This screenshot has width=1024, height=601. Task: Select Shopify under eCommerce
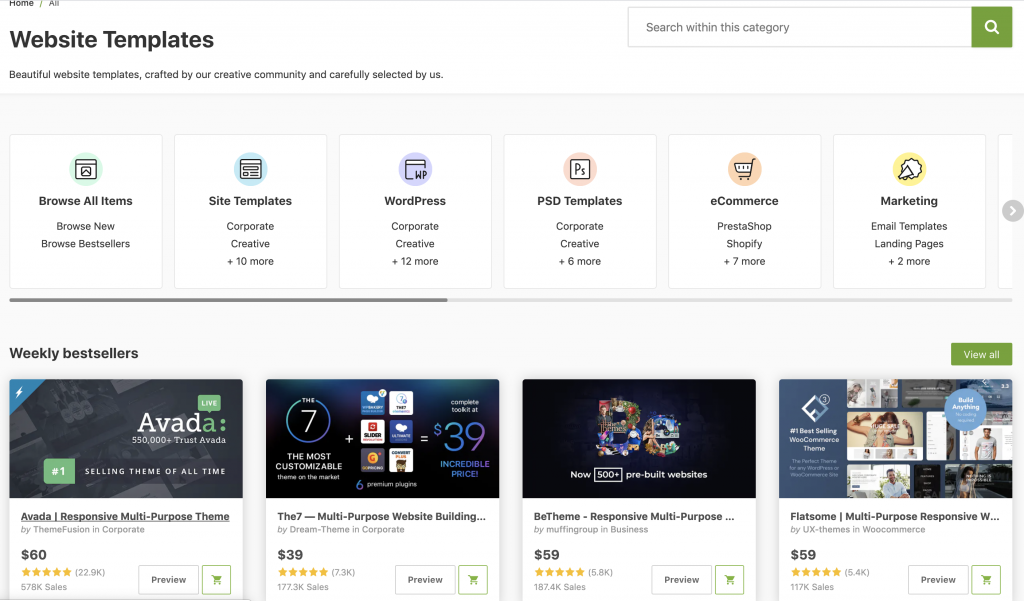tap(744, 244)
